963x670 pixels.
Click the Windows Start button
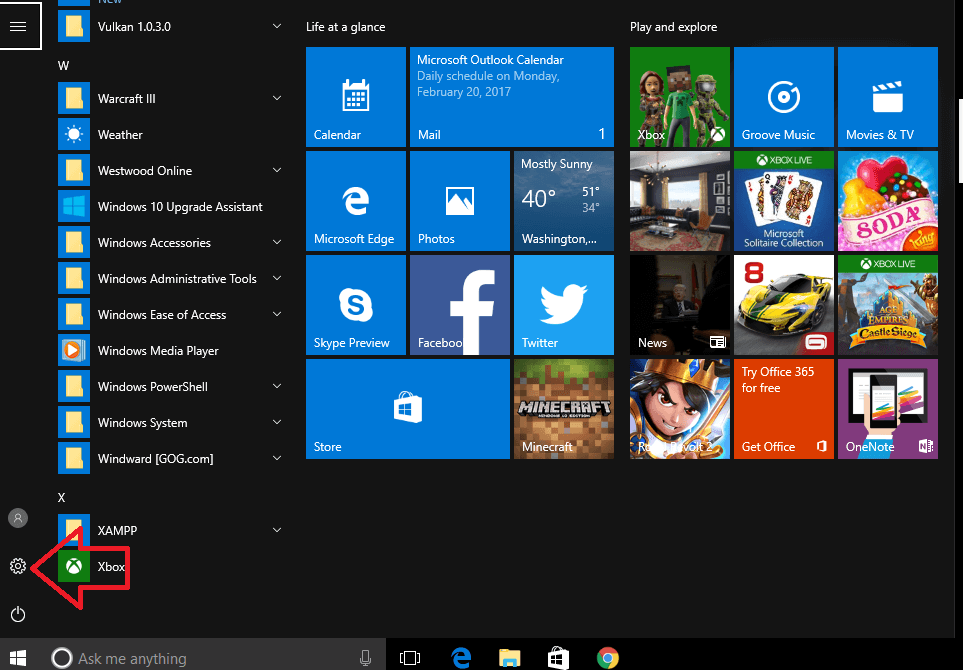[18, 658]
